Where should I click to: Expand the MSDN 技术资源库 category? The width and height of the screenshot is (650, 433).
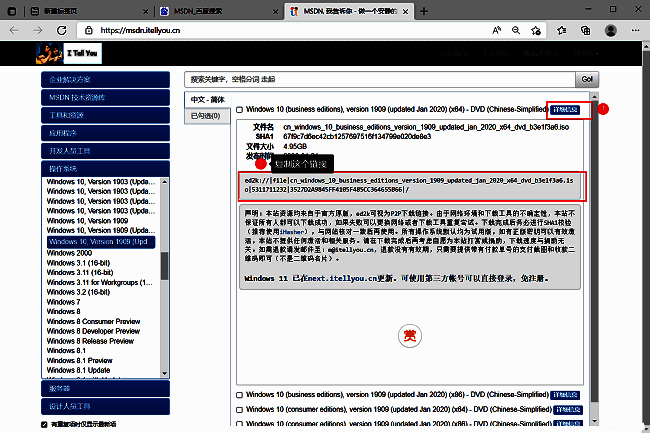pyautogui.click(x=105, y=97)
